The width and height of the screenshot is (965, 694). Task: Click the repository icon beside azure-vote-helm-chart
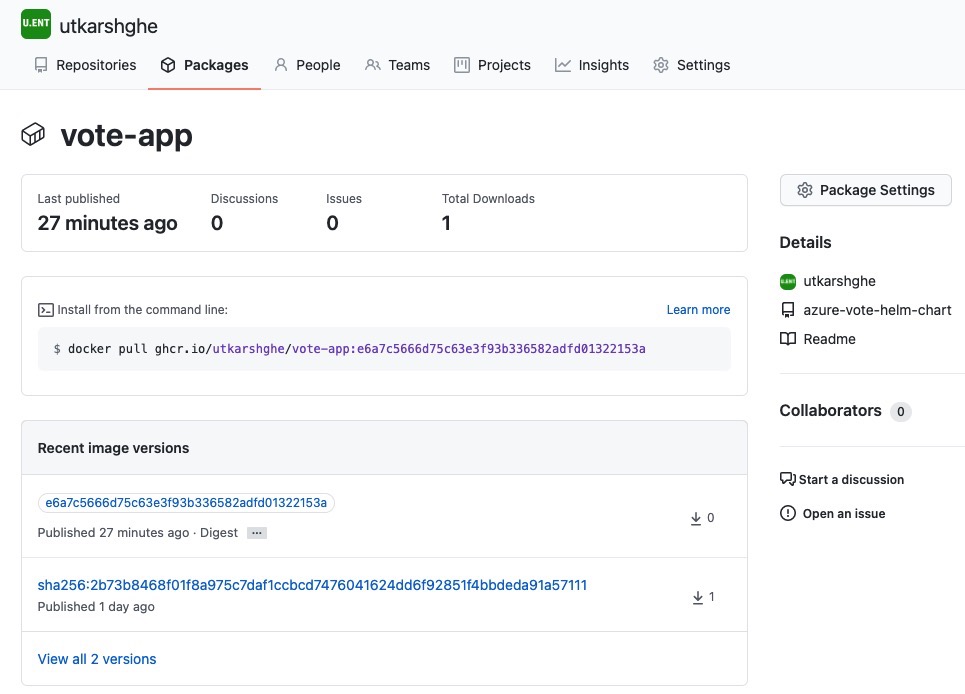788,310
